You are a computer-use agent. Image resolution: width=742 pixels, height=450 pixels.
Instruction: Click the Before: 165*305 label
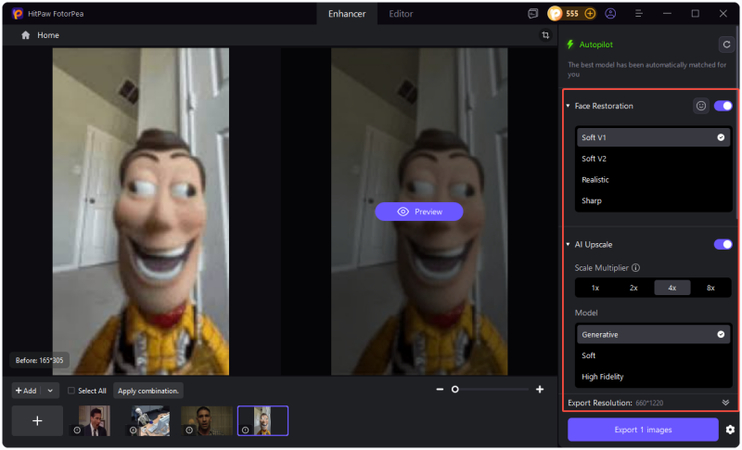(39, 361)
